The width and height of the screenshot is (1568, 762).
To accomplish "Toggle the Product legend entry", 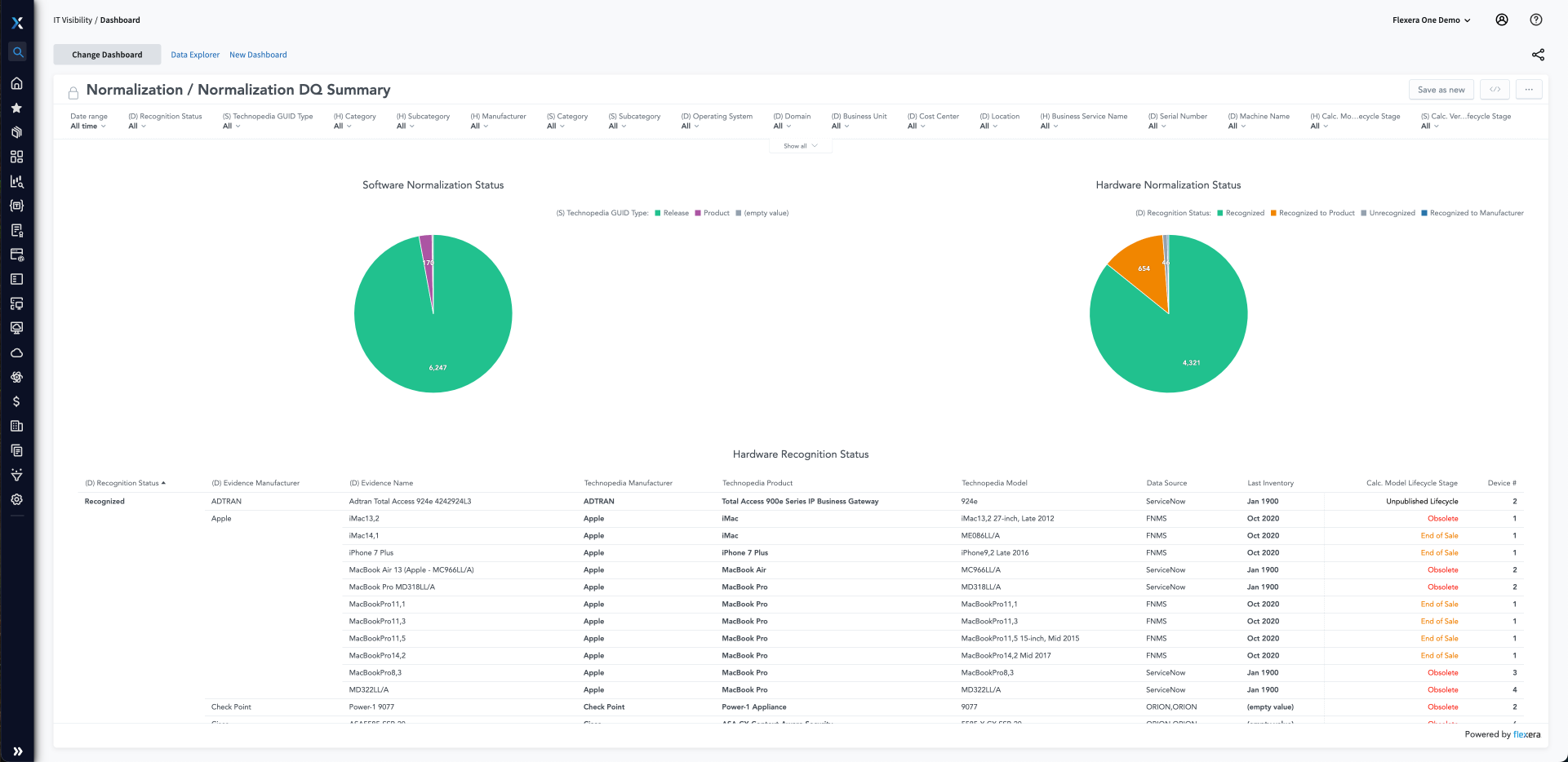I will tap(712, 213).
